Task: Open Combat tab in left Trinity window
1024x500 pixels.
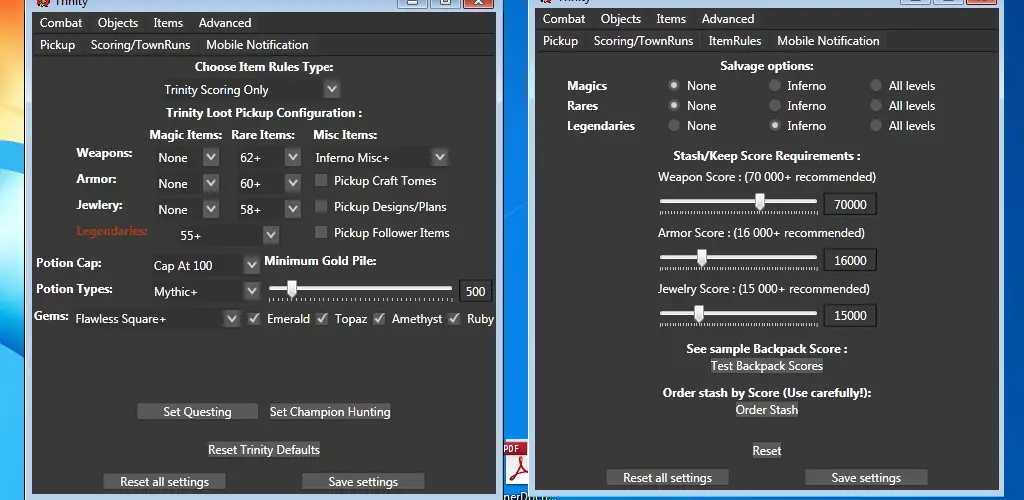Action: coord(61,23)
